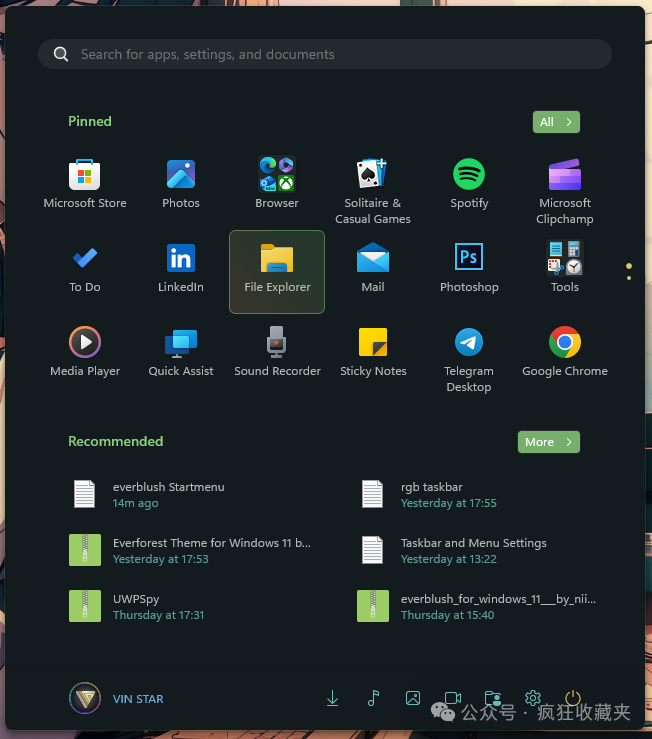Switch to next pinned page dot
This screenshot has height=739, width=652.
coord(629,278)
